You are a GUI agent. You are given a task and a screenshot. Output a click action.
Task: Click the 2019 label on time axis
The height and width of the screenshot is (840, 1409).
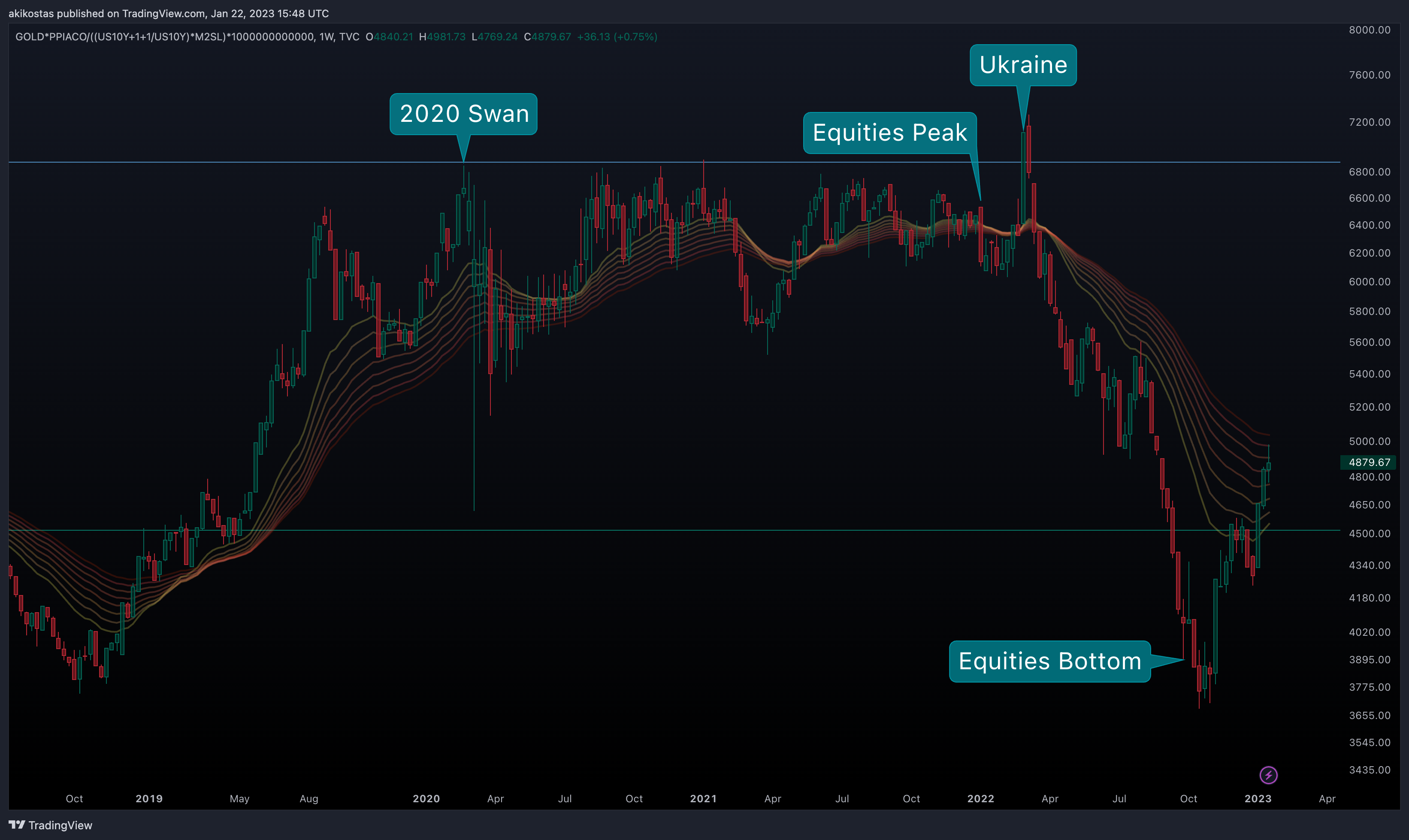click(149, 799)
